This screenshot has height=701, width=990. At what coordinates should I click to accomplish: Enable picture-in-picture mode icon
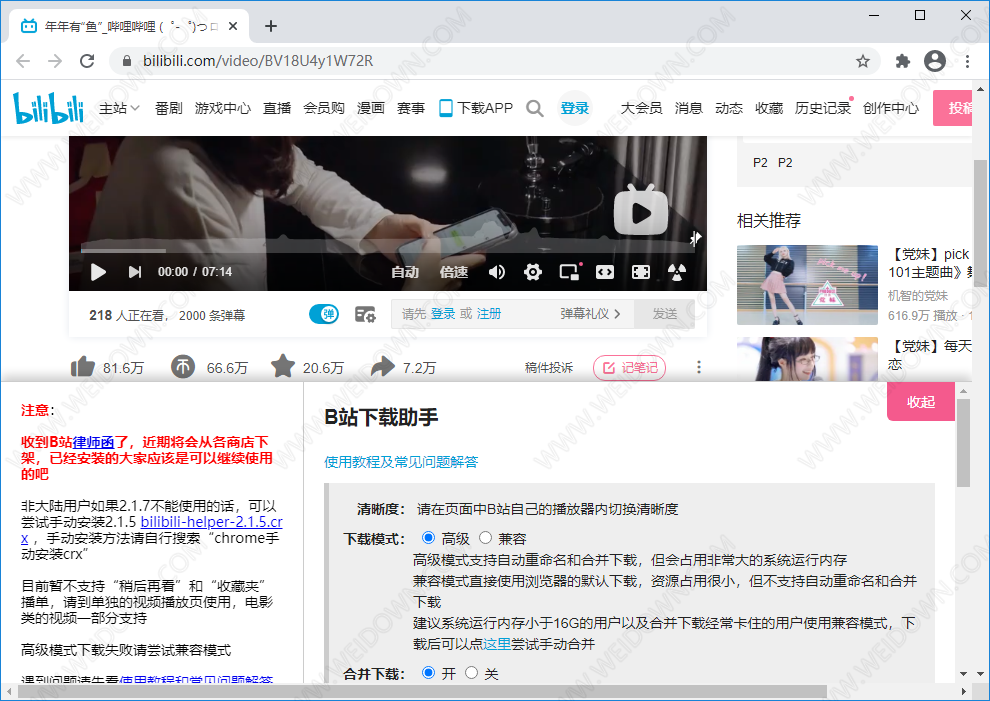pyautogui.click(x=570, y=272)
